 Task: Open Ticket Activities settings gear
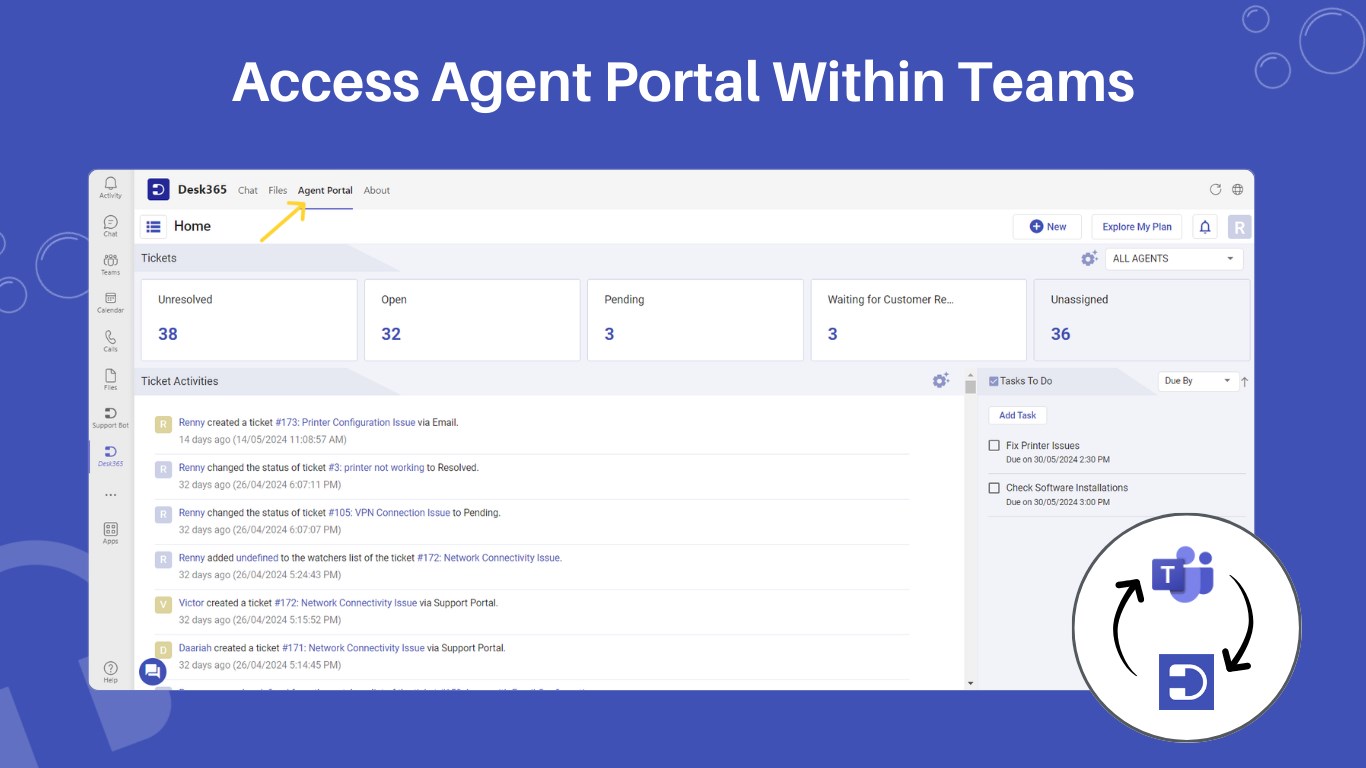click(940, 380)
